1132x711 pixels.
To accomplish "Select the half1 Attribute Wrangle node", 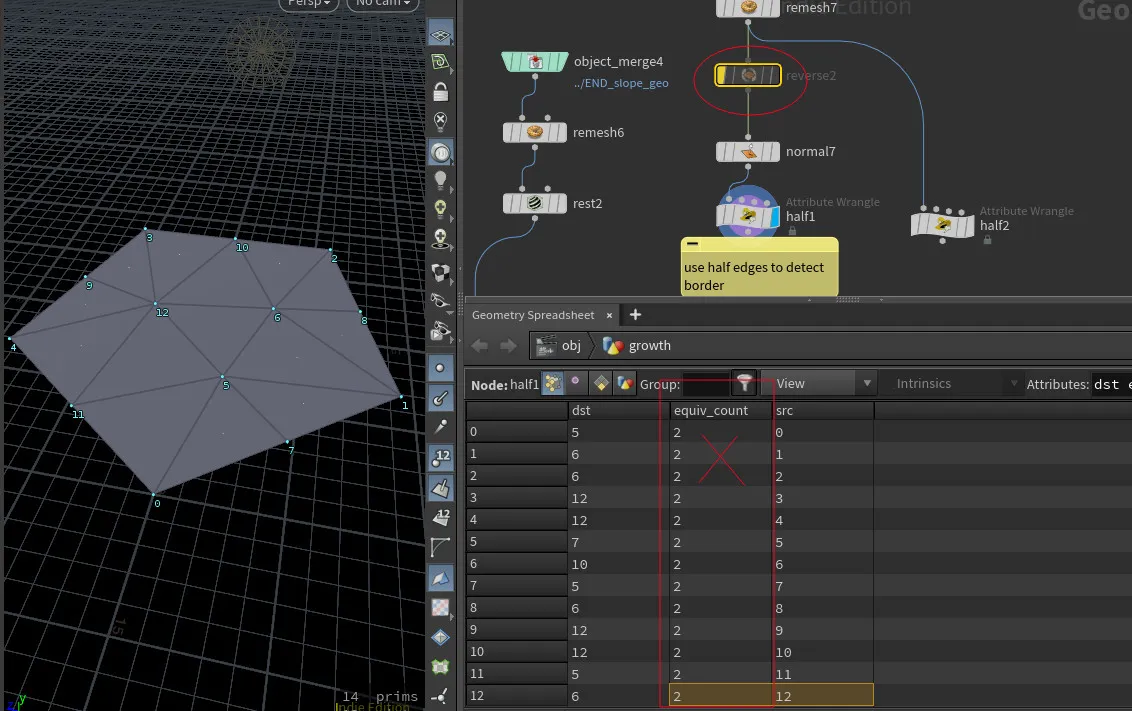I will (x=748, y=216).
